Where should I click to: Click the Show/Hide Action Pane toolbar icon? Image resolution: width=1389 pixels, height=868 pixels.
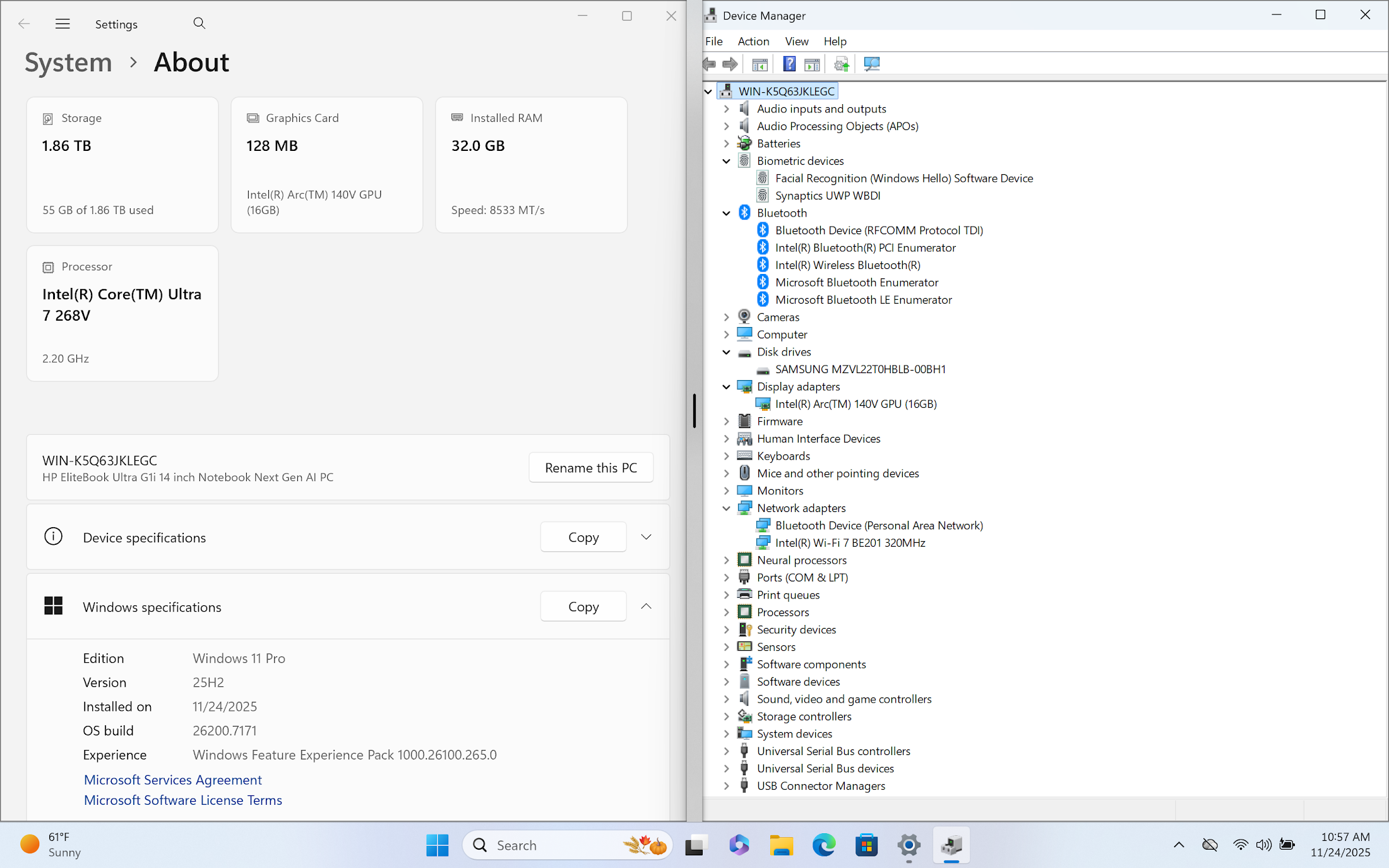click(813, 64)
